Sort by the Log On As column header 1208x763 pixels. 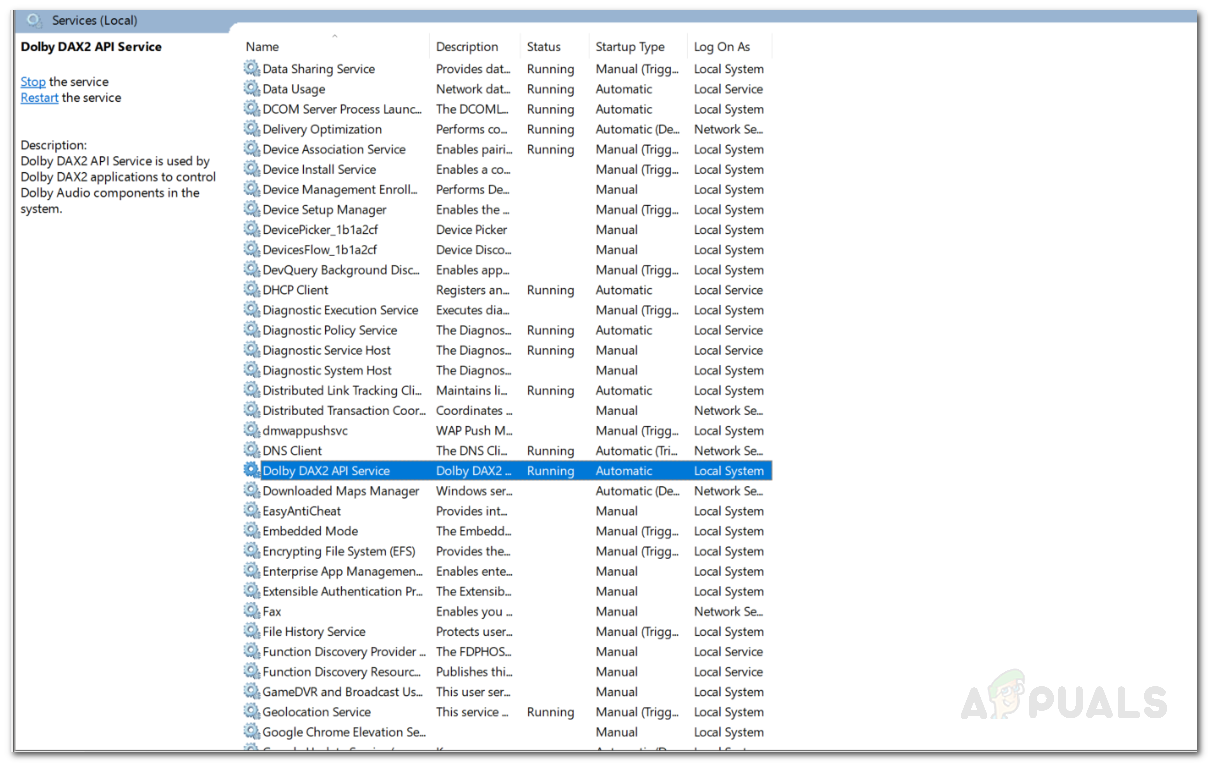[722, 47]
